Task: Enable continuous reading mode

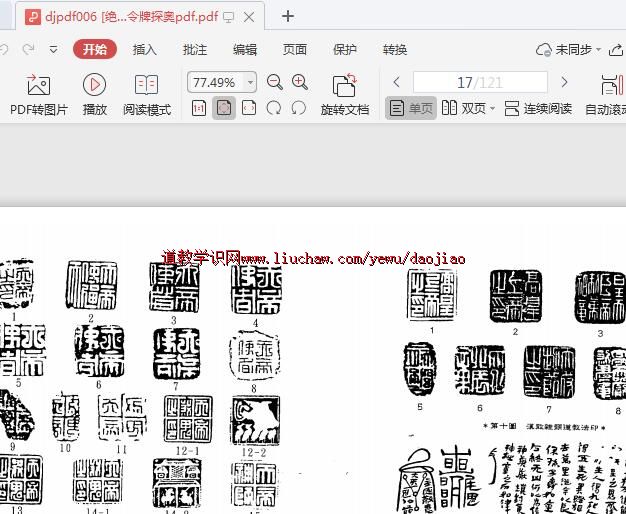Action: point(538,108)
